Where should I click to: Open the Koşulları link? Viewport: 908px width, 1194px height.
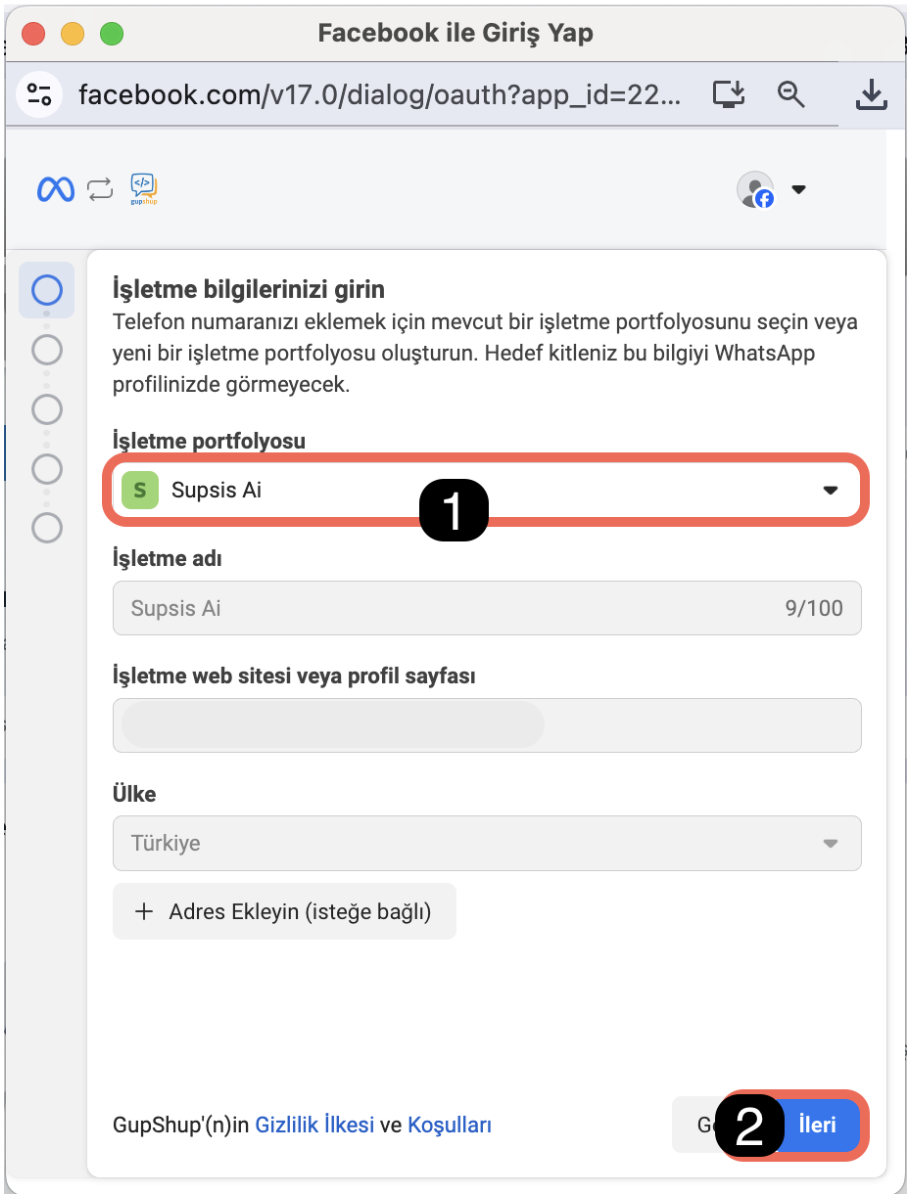pyautogui.click(x=449, y=1125)
